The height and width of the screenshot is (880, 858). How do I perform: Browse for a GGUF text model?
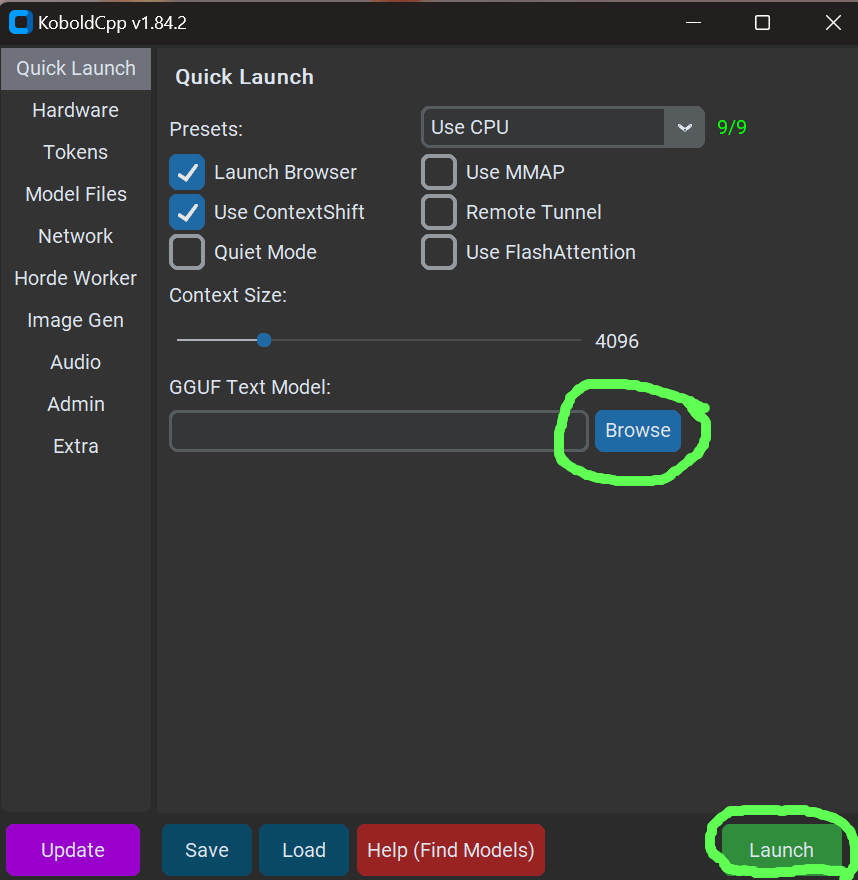(637, 430)
